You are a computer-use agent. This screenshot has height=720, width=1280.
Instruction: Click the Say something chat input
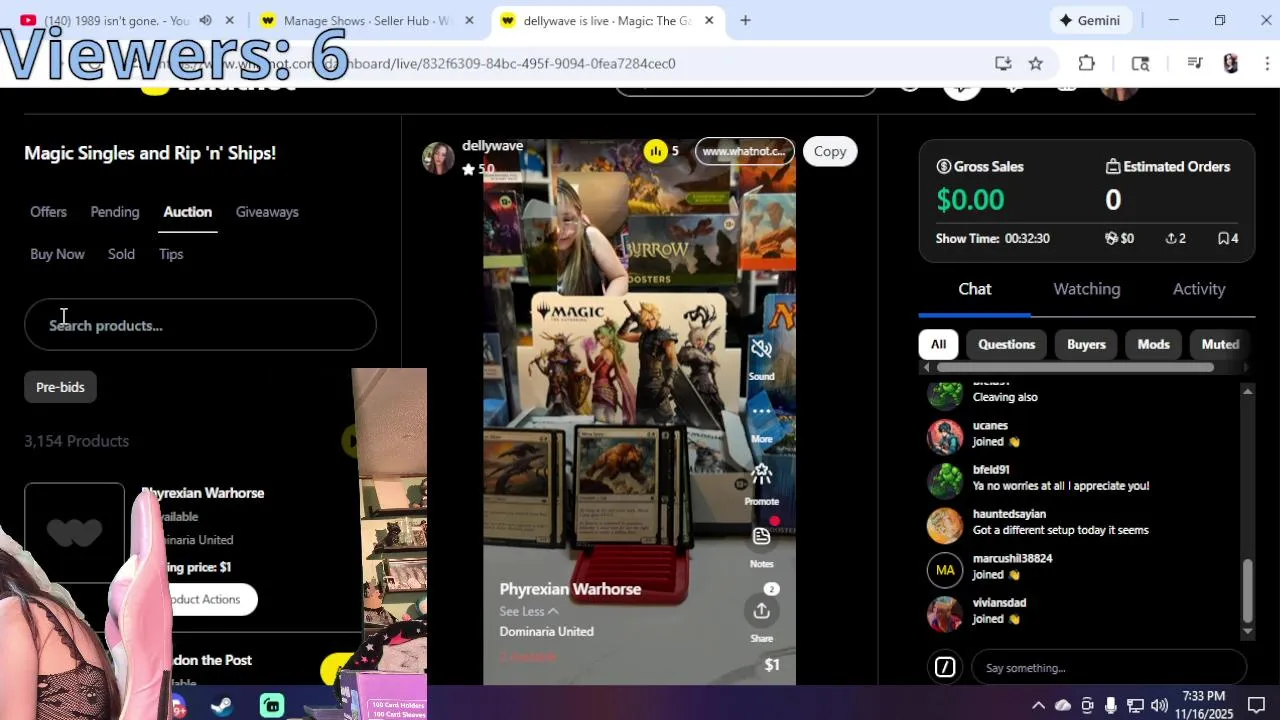(1110, 667)
